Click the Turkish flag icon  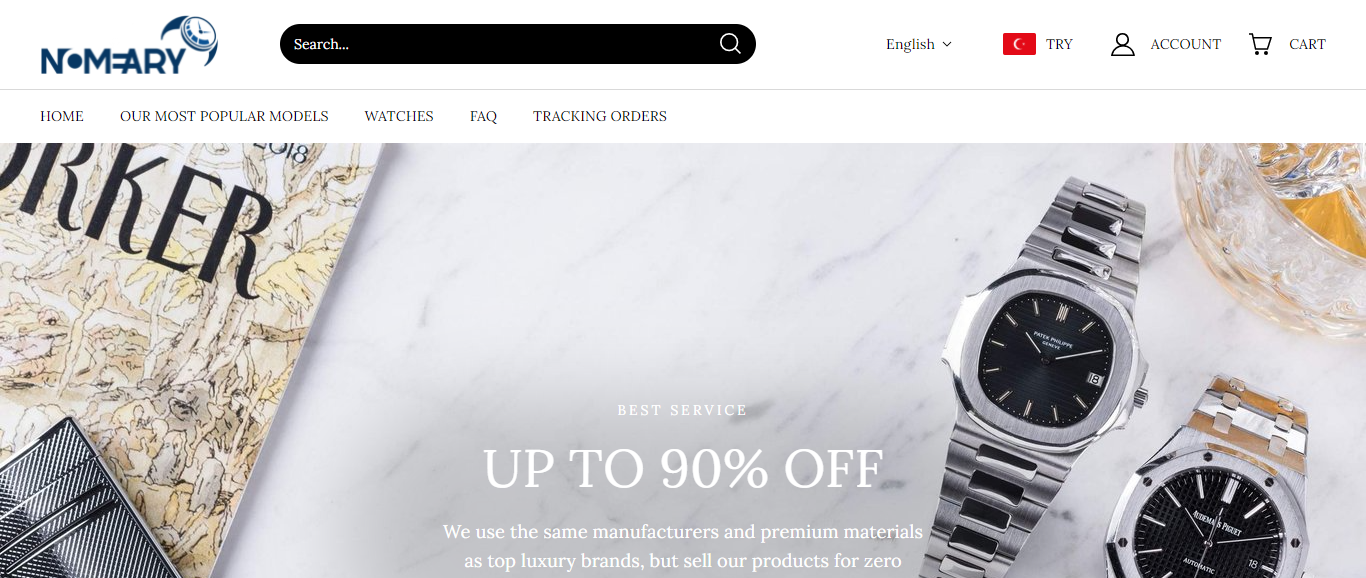click(x=1019, y=44)
